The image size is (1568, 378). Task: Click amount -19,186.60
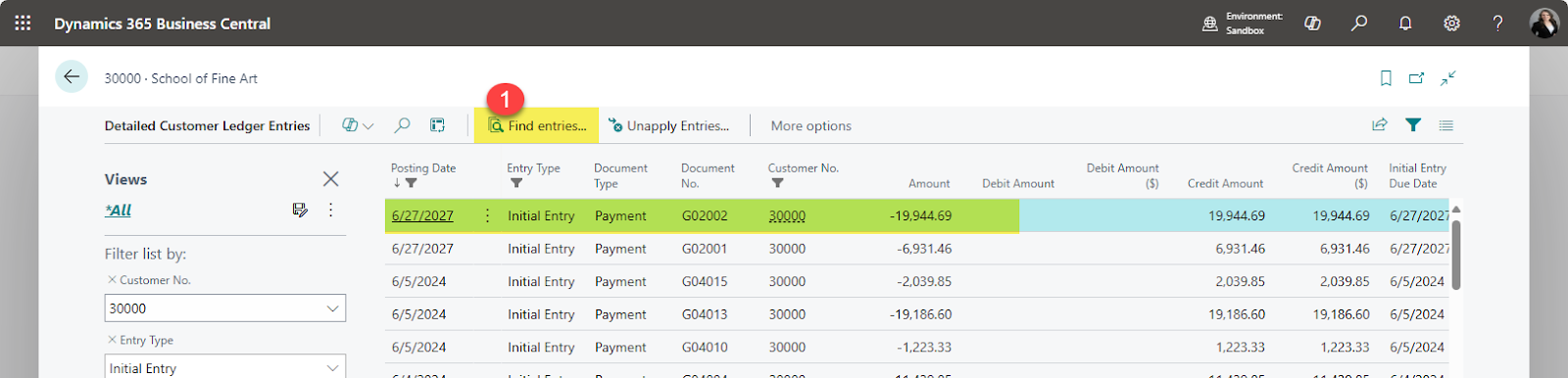pos(921,314)
